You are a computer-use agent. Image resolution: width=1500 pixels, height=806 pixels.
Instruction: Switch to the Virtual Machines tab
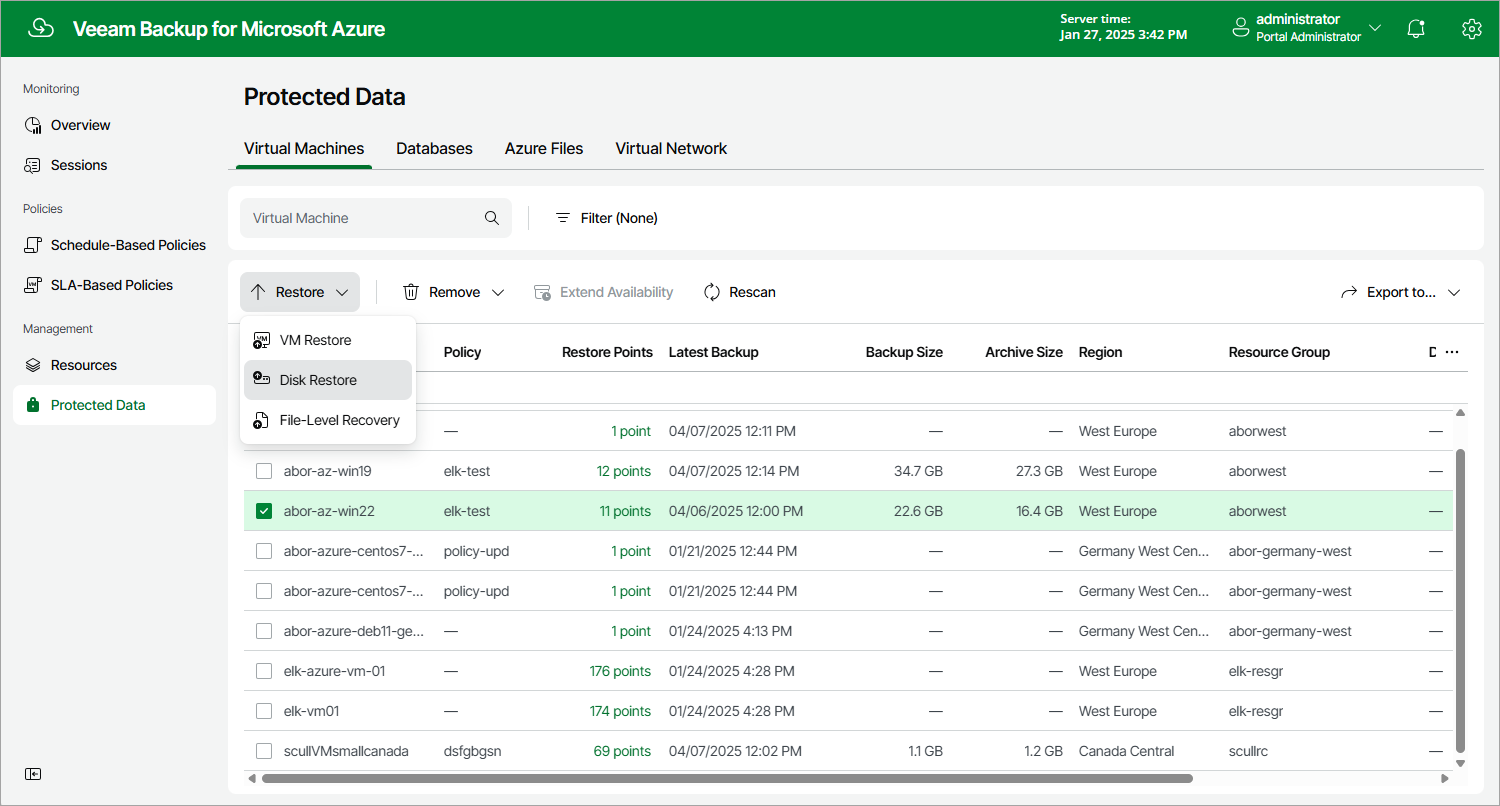click(x=304, y=148)
